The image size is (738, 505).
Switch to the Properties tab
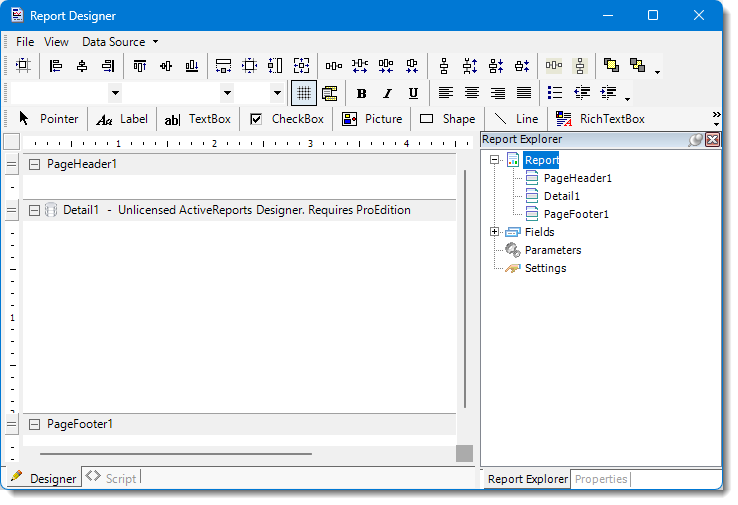pos(601,479)
